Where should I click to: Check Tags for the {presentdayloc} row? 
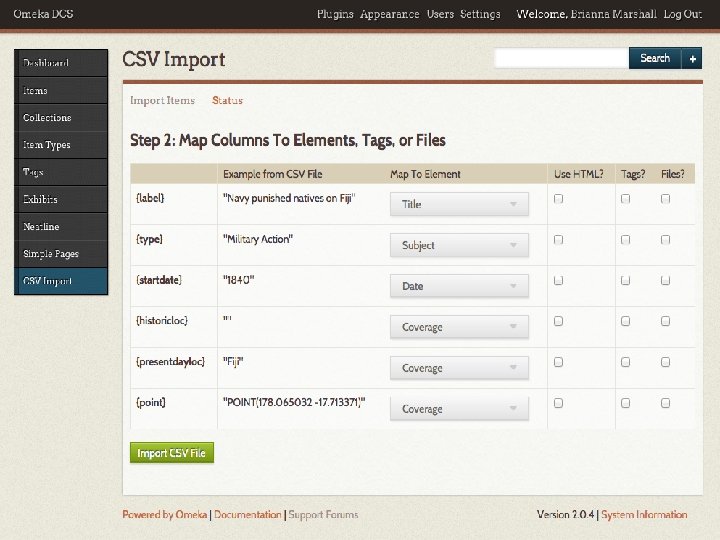(625, 362)
